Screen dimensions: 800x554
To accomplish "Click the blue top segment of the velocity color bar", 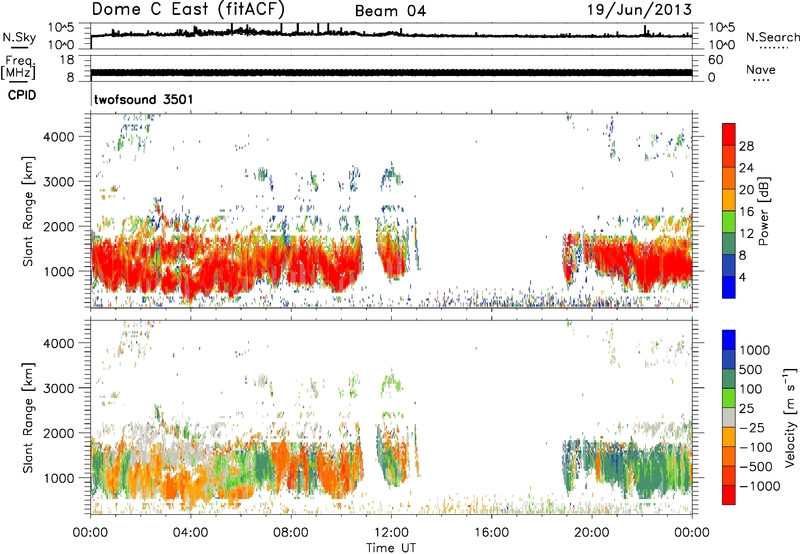I will 729,340.
